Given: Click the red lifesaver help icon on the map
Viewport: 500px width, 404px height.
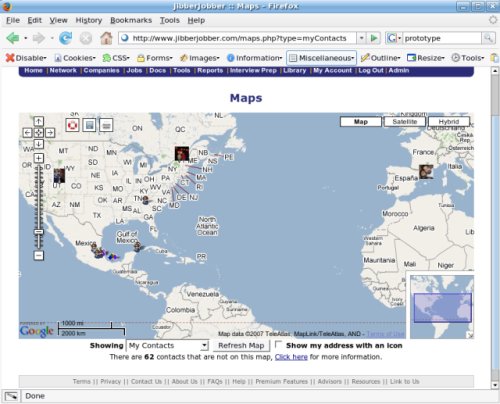Looking at the screenshot, I should [72, 125].
